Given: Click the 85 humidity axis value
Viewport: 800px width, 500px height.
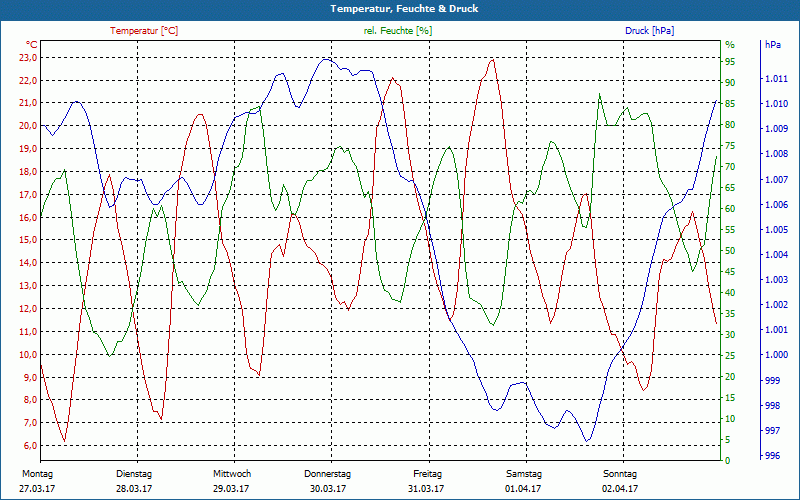Looking at the screenshot, I should tap(730, 104).
